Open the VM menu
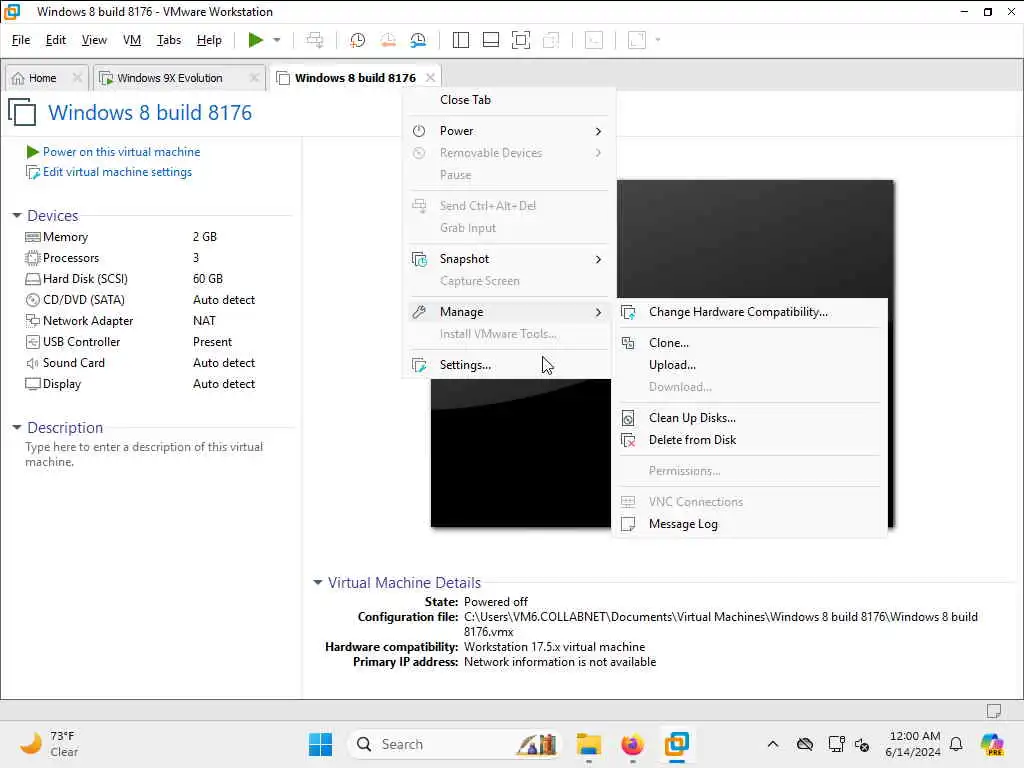 pyautogui.click(x=132, y=40)
